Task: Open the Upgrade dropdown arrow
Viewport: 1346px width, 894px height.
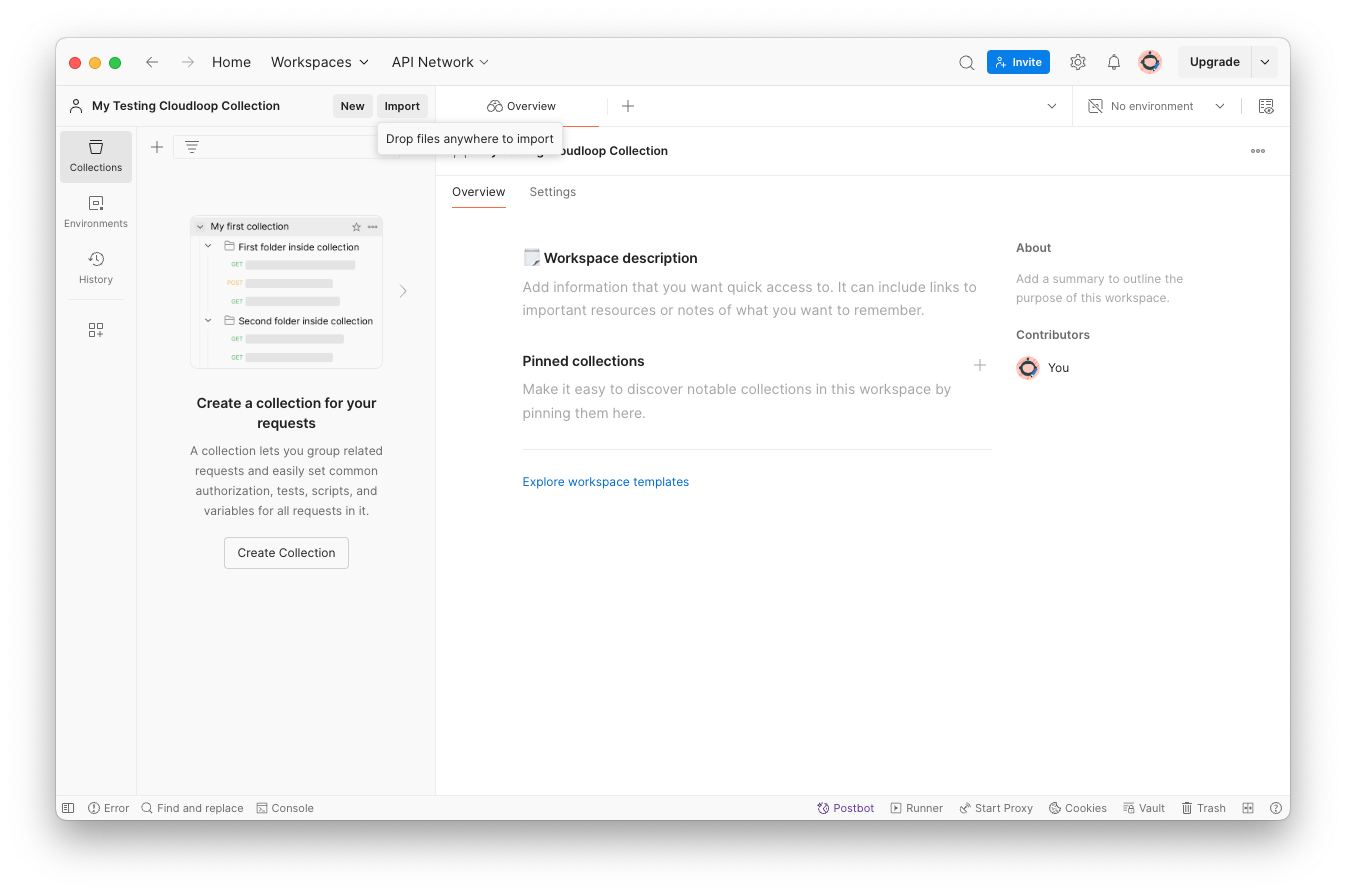Action: tap(1265, 62)
